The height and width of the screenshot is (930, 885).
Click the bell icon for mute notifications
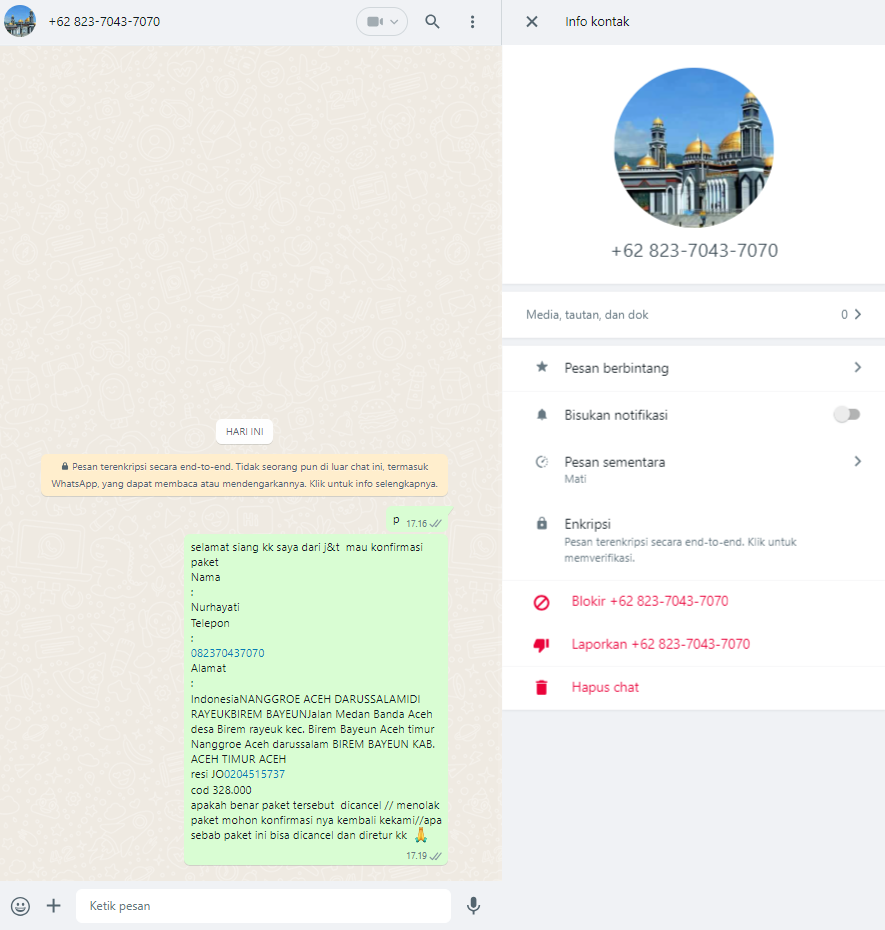(542, 415)
